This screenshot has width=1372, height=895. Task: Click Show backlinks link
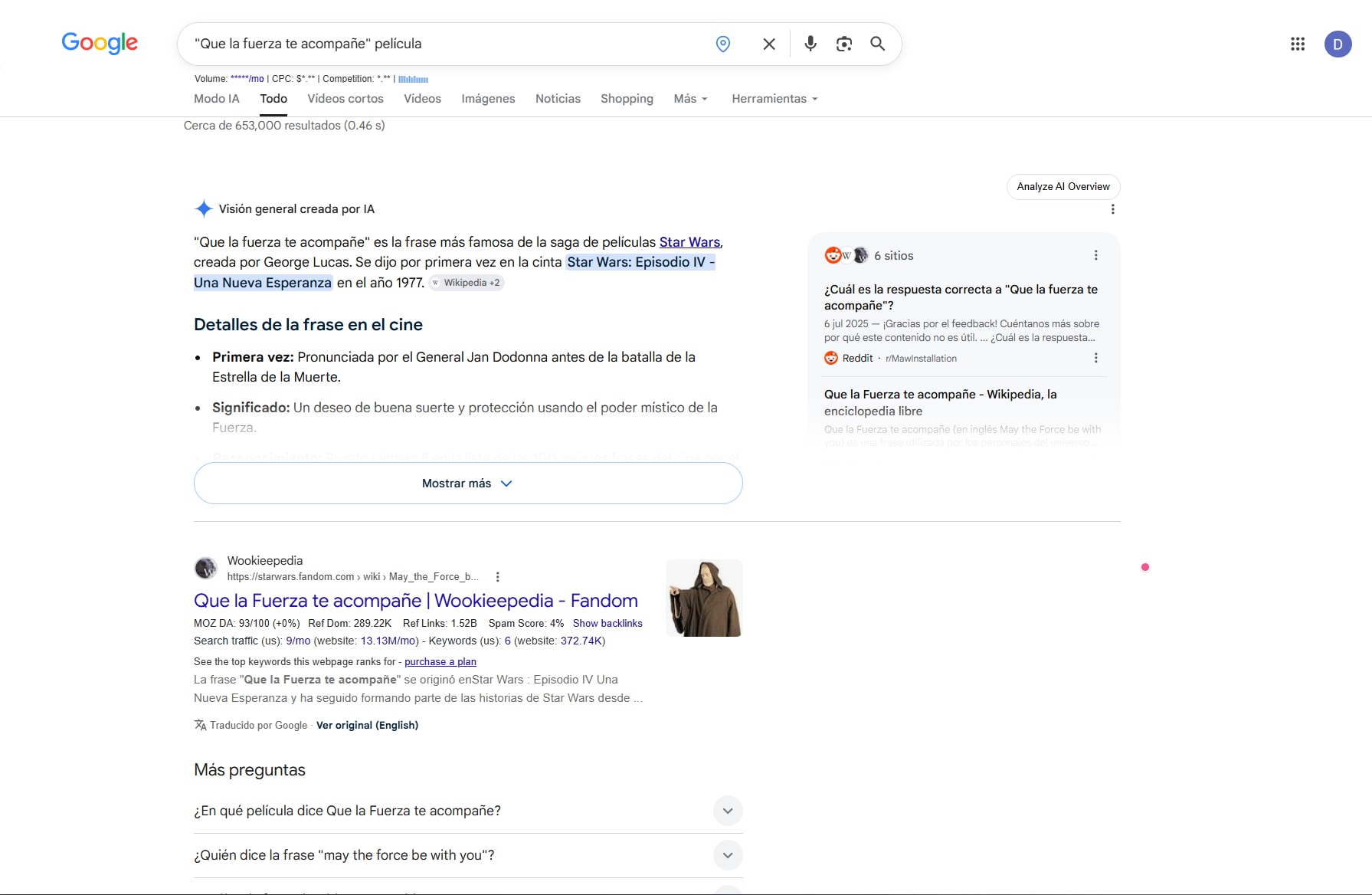[x=607, y=624]
